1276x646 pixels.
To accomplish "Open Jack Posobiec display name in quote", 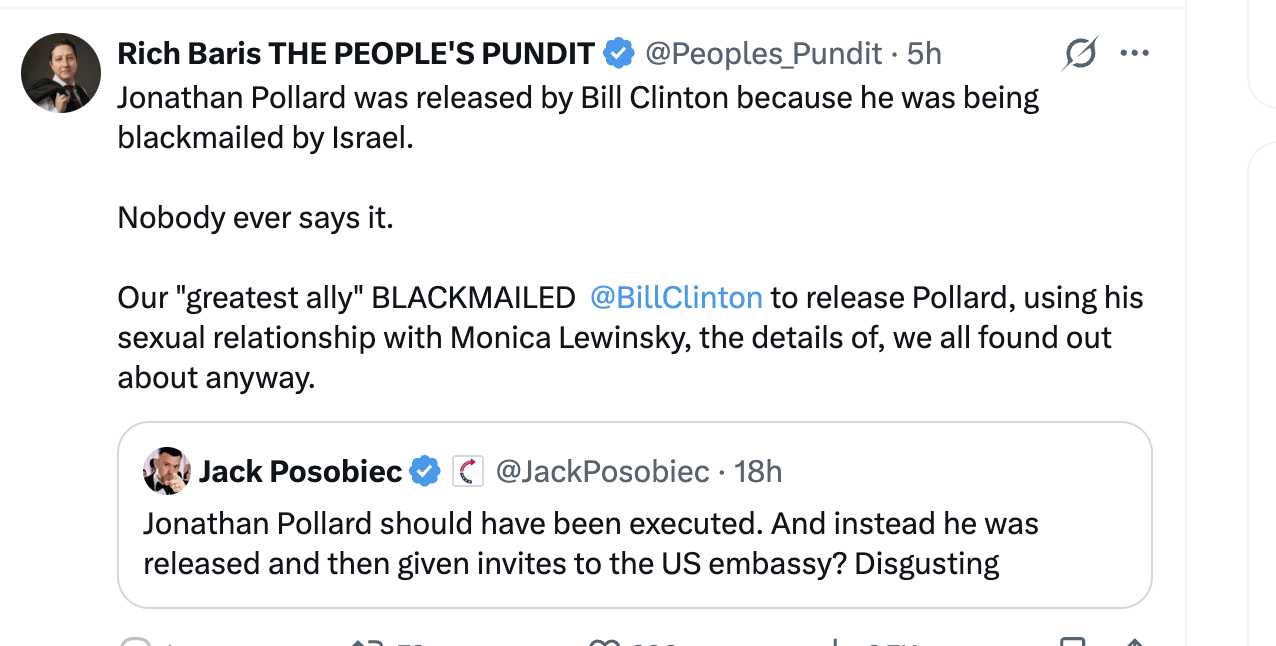I will (300, 470).
